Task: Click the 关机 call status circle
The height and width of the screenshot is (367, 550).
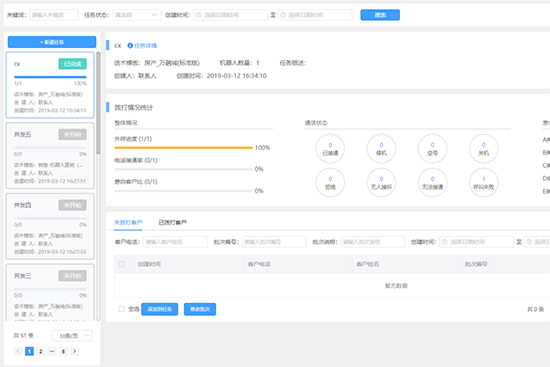Action: pyautogui.click(x=484, y=149)
